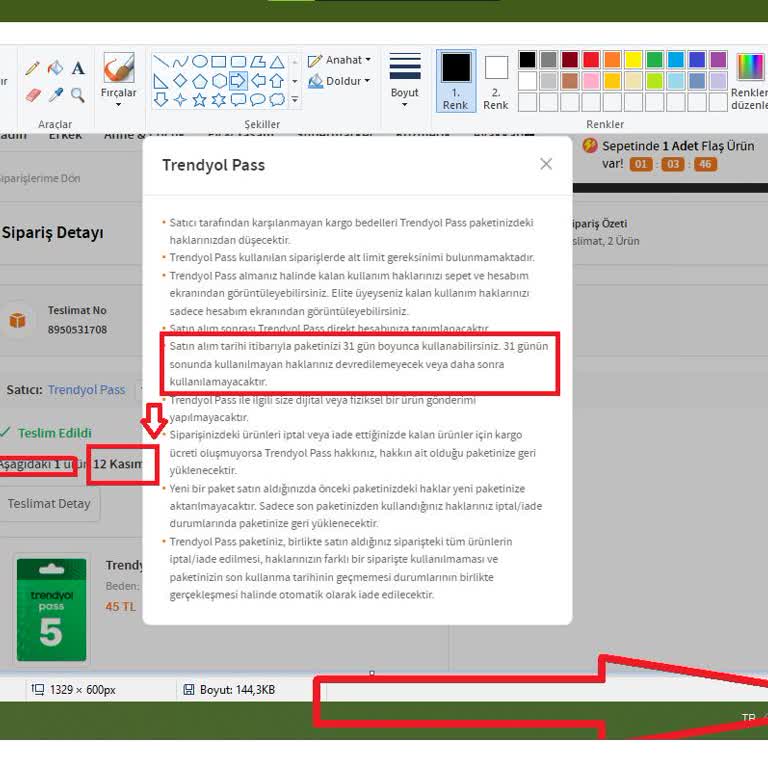Image resolution: width=768 pixels, height=768 pixels.
Task: Choose the Four-point star shape
Action: (x=180, y=100)
